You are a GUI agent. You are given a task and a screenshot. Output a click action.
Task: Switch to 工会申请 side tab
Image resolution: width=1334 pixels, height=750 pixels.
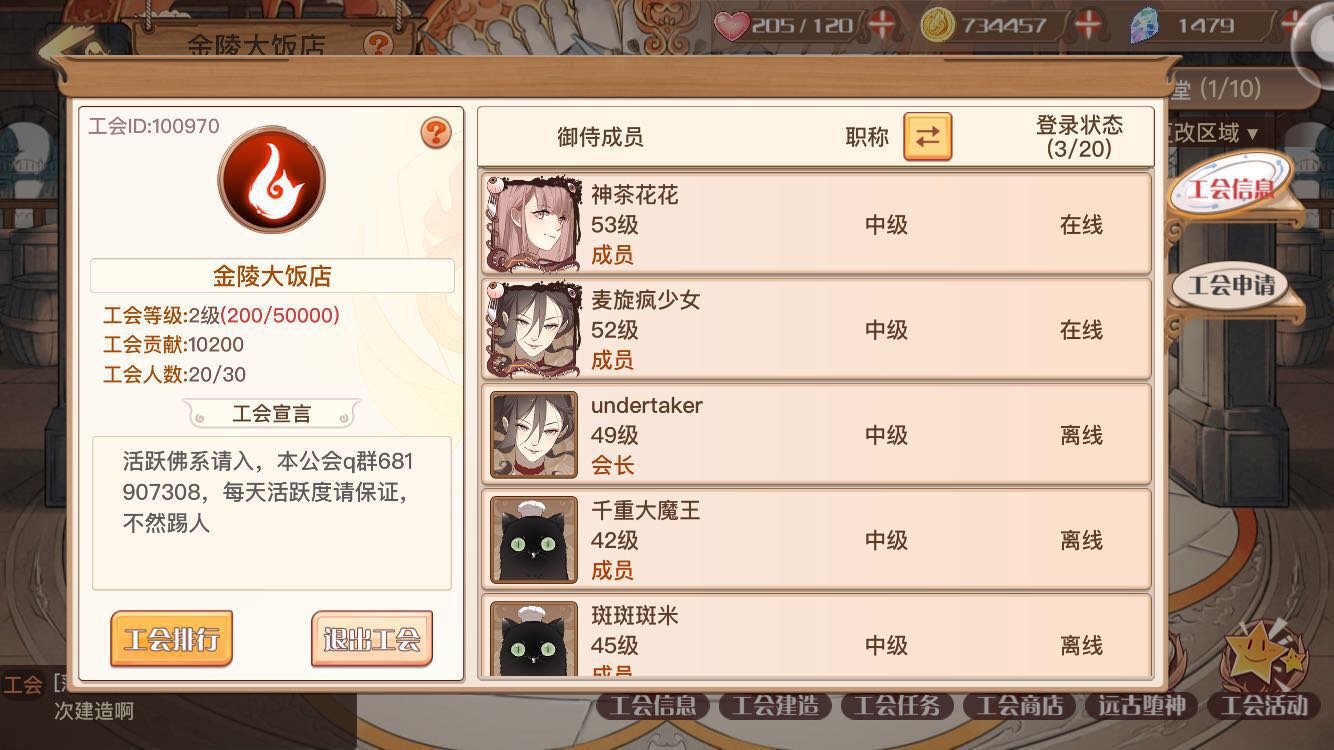coord(1231,285)
